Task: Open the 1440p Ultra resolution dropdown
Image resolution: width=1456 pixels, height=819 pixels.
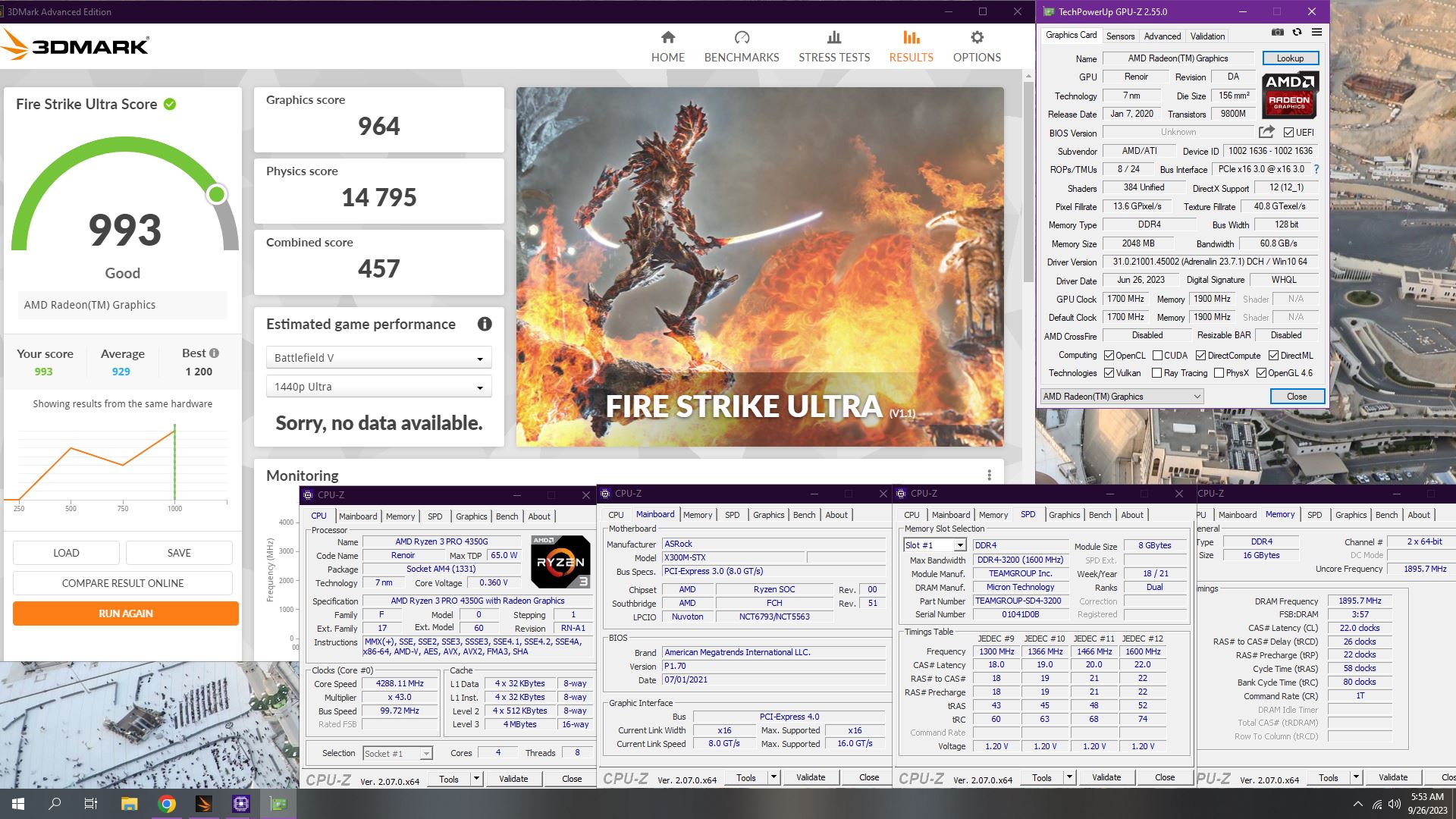Action: [x=378, y=387]
